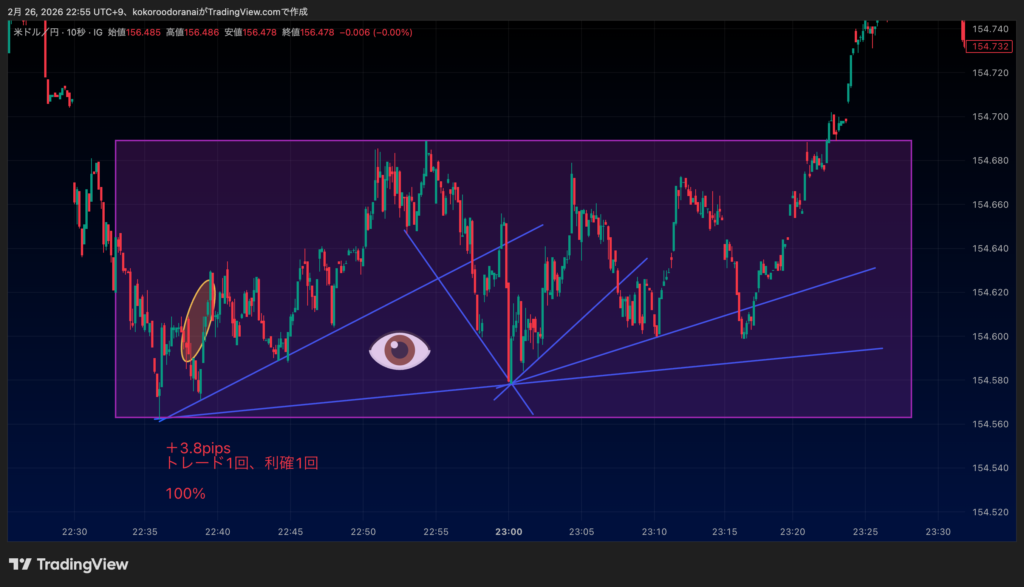Click the 154.700 label on price axis

point(988,117)
